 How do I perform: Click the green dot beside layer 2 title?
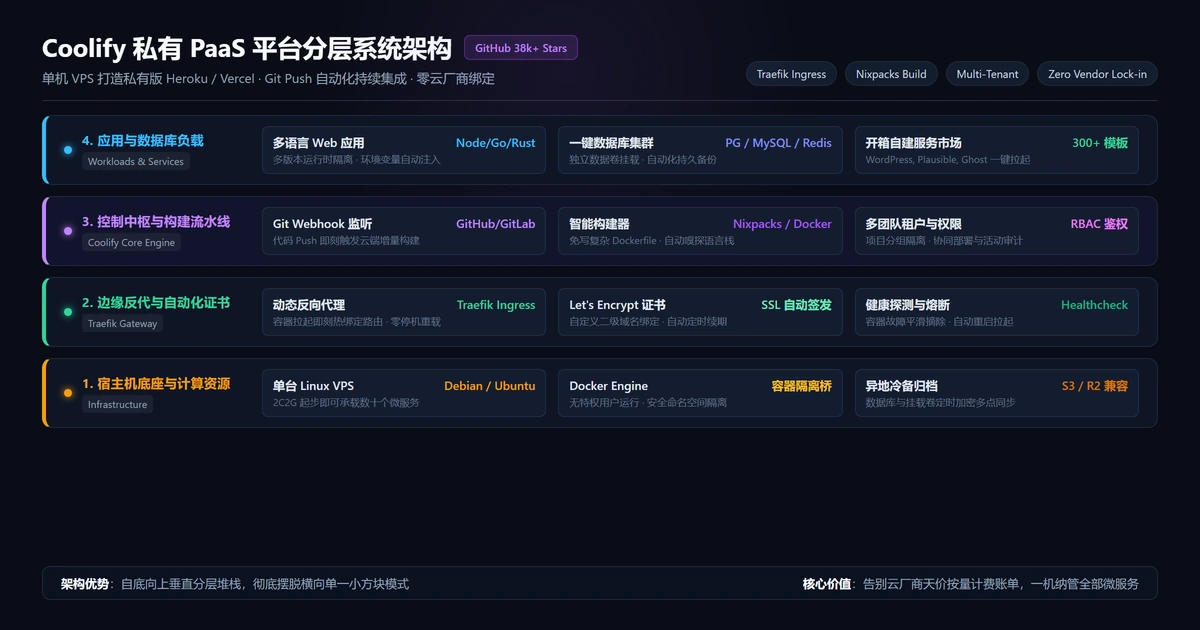pos(67,312)
